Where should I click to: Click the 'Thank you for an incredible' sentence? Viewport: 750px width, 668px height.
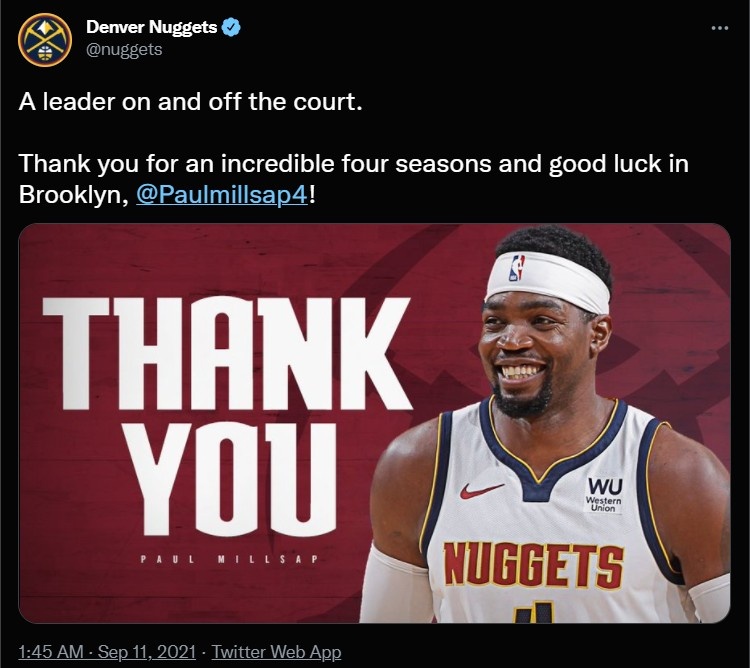click(x=353, y=164)
